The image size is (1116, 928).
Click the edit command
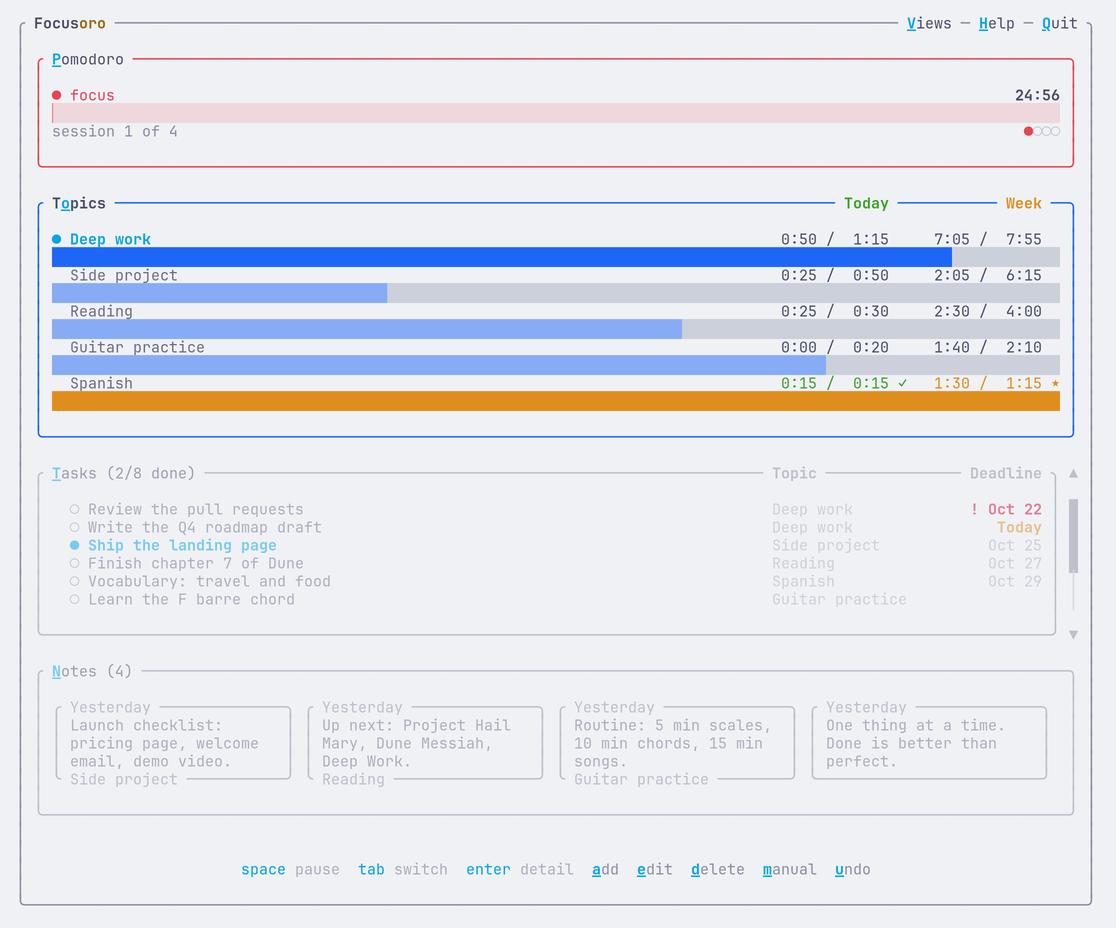pyautogui.click(x=655, y=870)
